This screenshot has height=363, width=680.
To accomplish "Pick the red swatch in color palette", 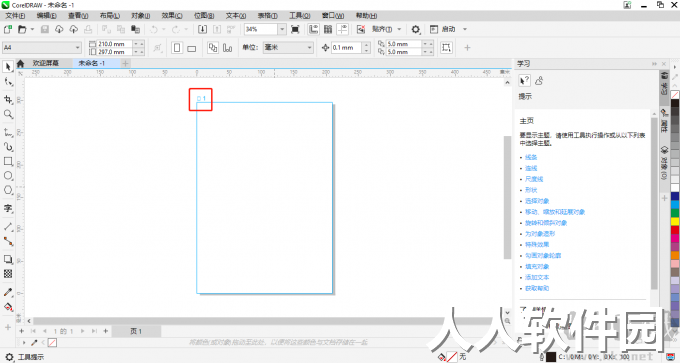I will point(675,230).
